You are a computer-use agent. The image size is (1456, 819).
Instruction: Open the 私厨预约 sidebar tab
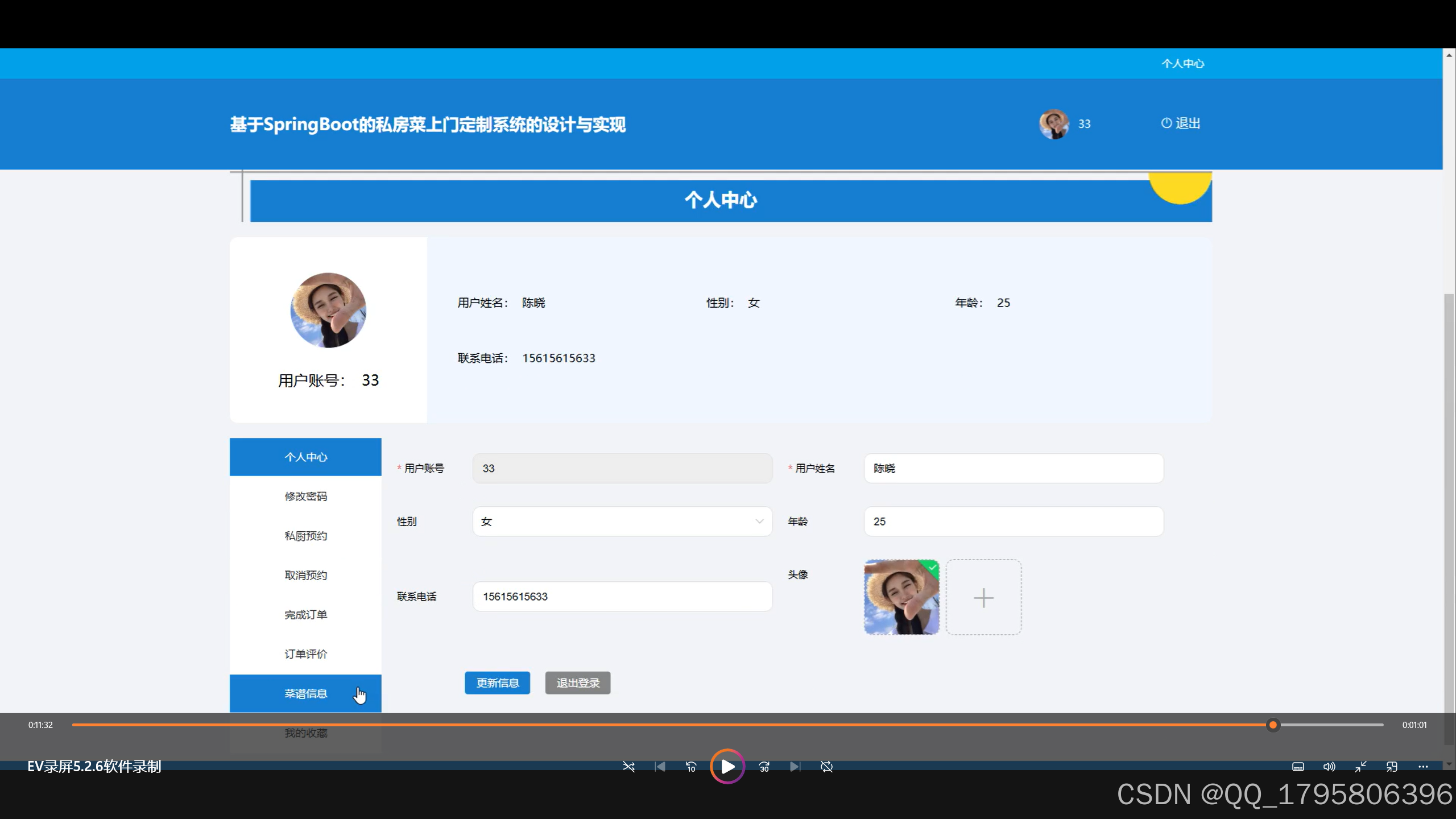pyautogui.click(x=305, y=536)
